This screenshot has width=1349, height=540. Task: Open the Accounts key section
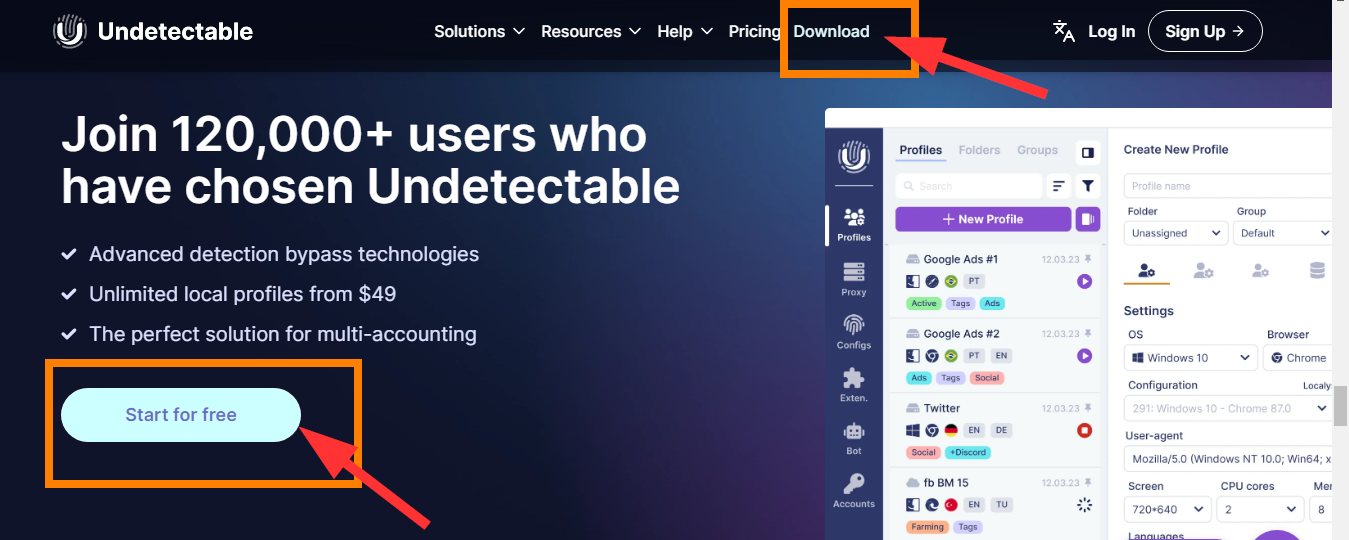(x=854, y=491)
